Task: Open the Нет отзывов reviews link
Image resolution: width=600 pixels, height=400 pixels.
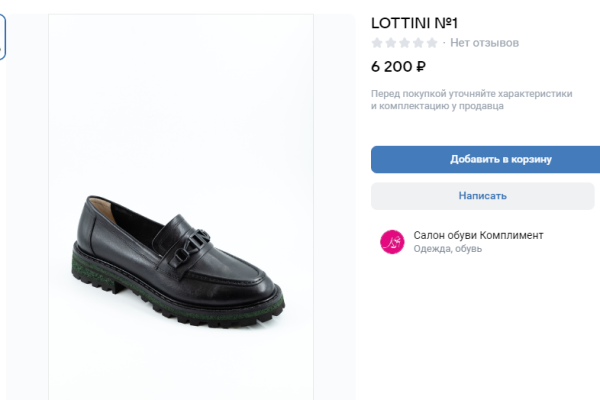Action: (484, 43)
